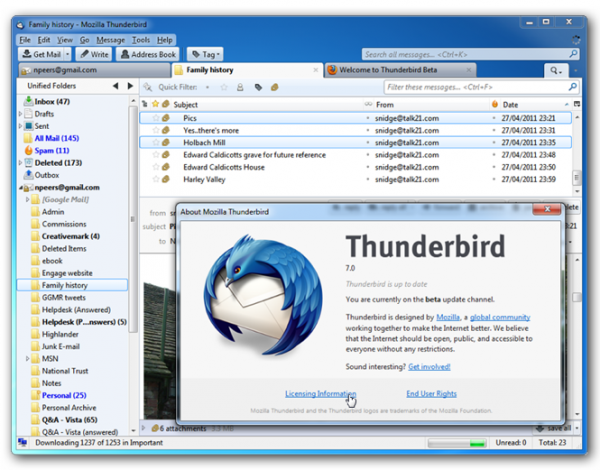This screenshot has width=600, height=470.
Task: Open the column picker icon
Action: (x=577, y=104)
